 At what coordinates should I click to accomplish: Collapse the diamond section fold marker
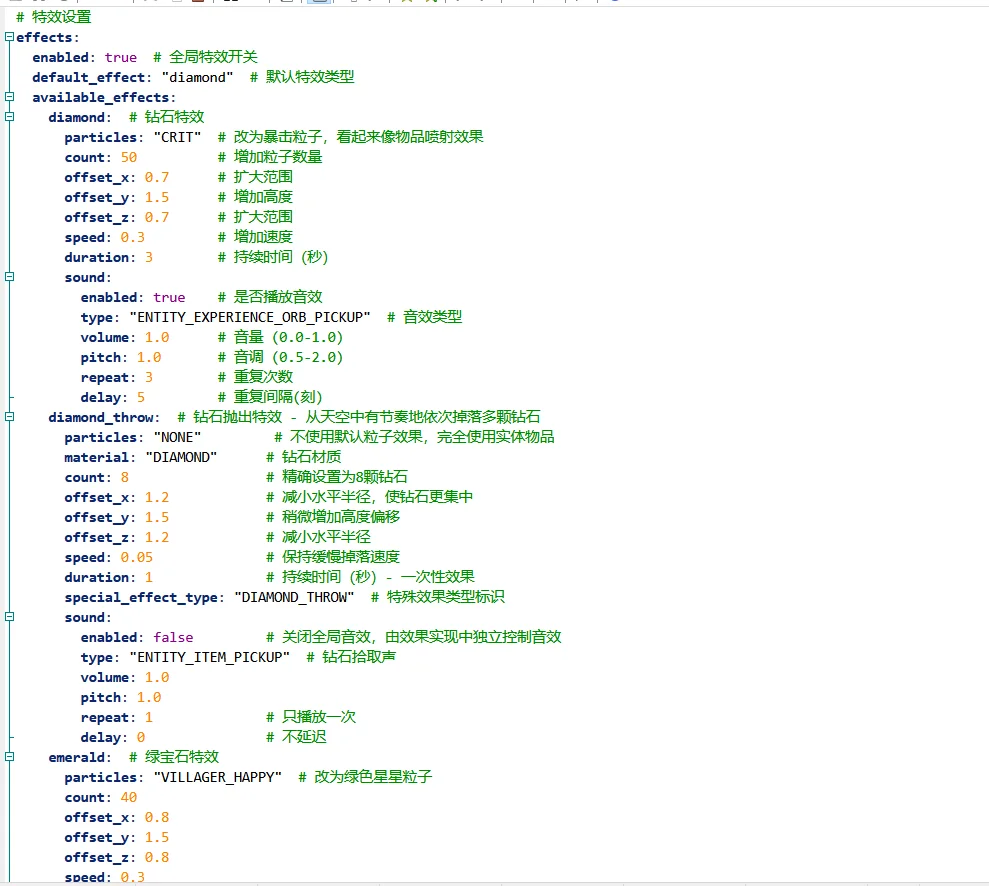[x=9, y=117]
